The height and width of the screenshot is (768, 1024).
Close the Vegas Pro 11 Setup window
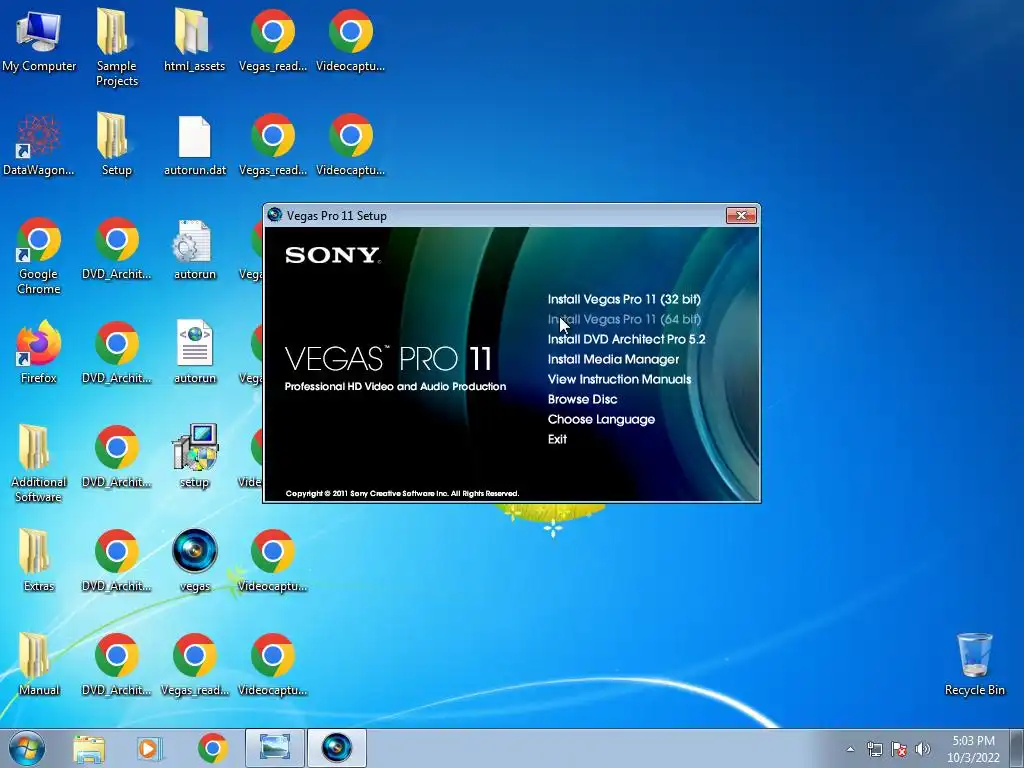[741, 215]
